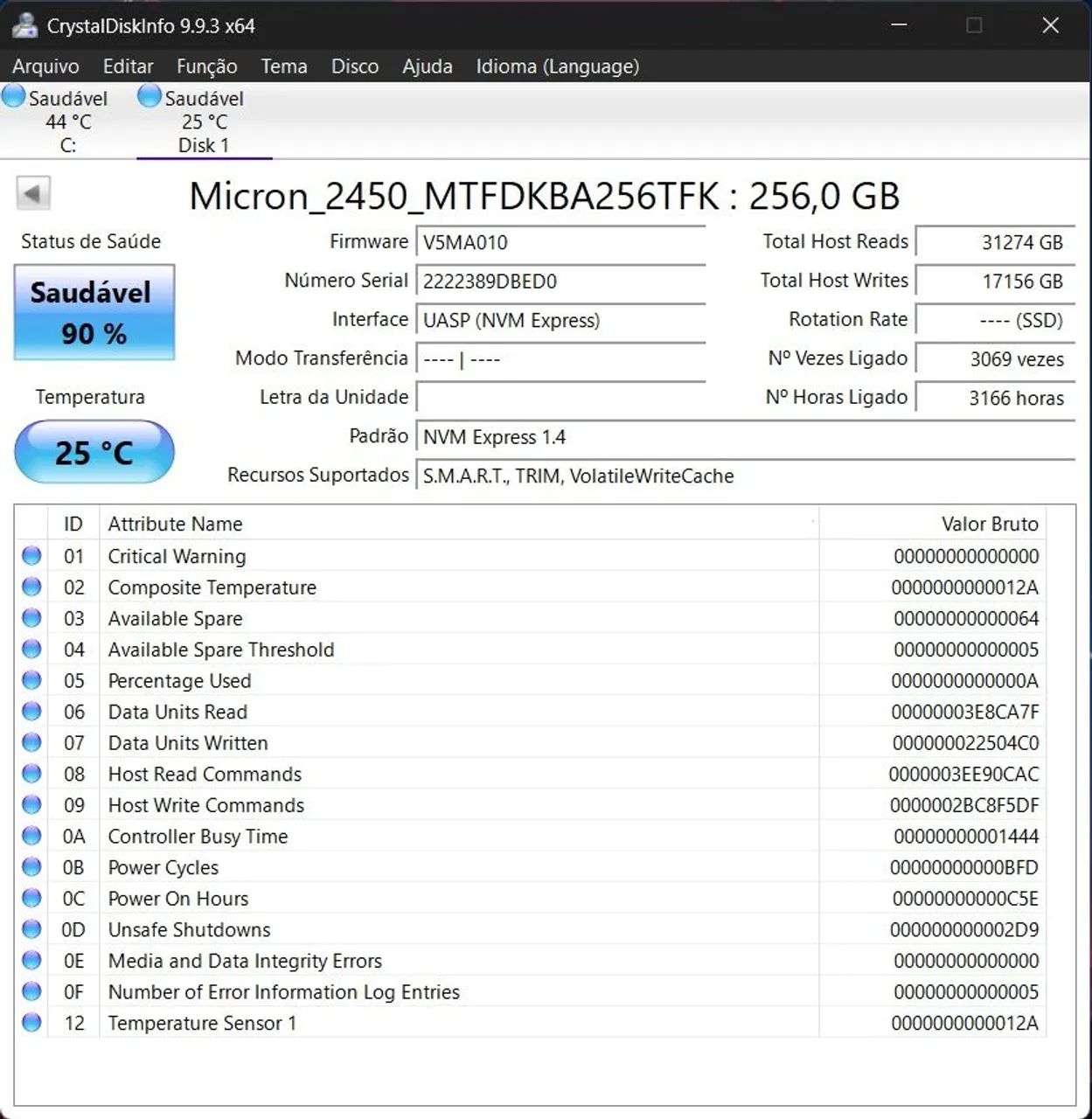Click the status orb for Error Information Log Entries

click(x=31, y=991)
